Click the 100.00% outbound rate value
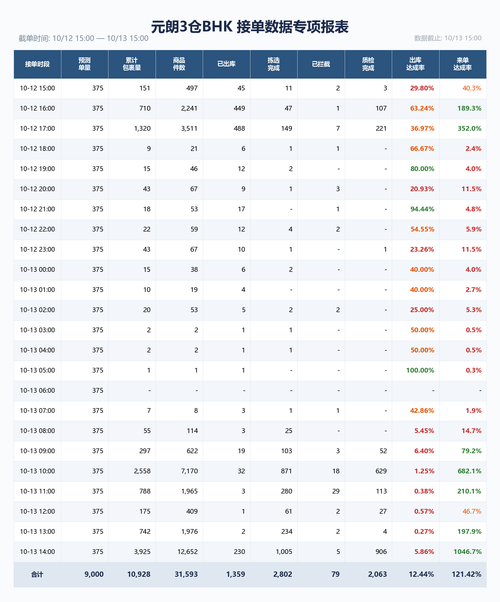Viewport: 500px width, 602px height. (x=420, y=370)
